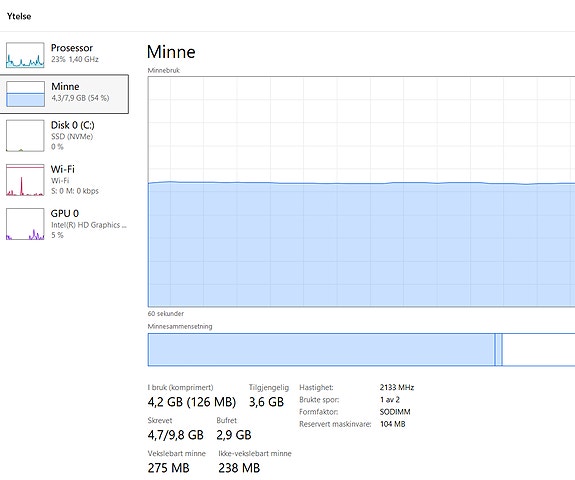
Task: Open the Prosessor mini graph thumbnail
Action: (25, 55)
